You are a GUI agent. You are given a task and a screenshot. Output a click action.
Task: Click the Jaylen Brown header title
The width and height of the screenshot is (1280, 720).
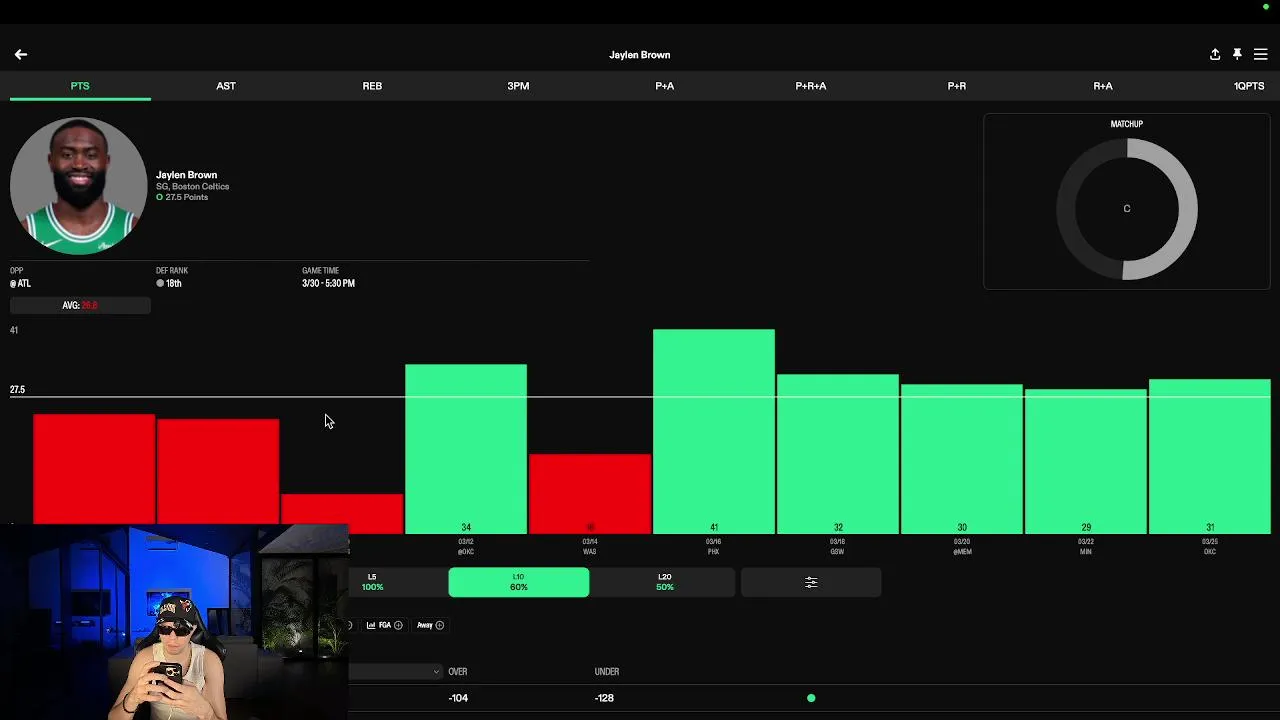coord(640,55)
